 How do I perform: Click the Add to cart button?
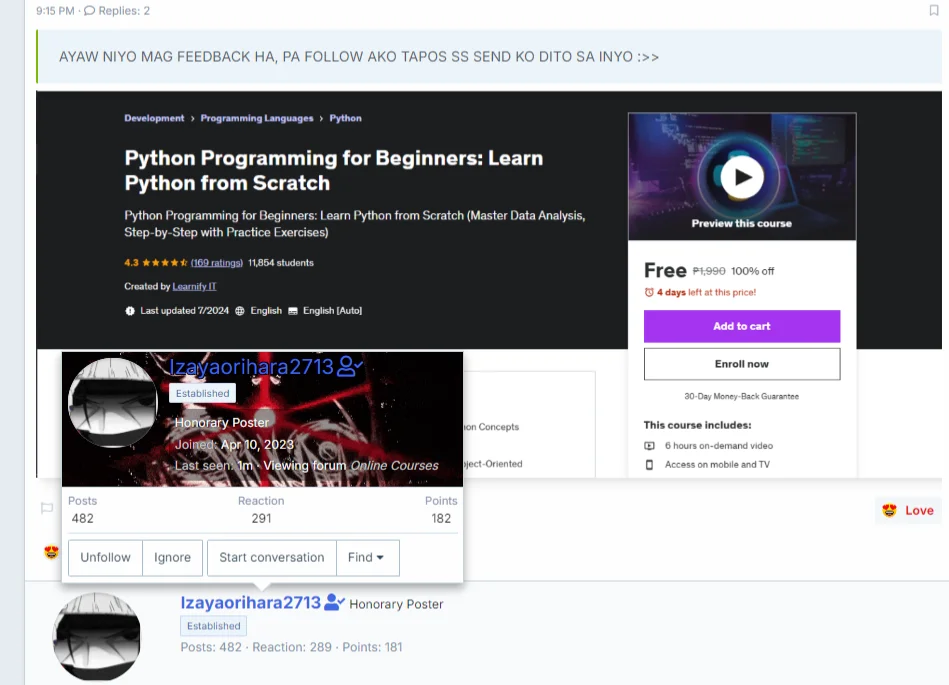(x=742, y=326)
